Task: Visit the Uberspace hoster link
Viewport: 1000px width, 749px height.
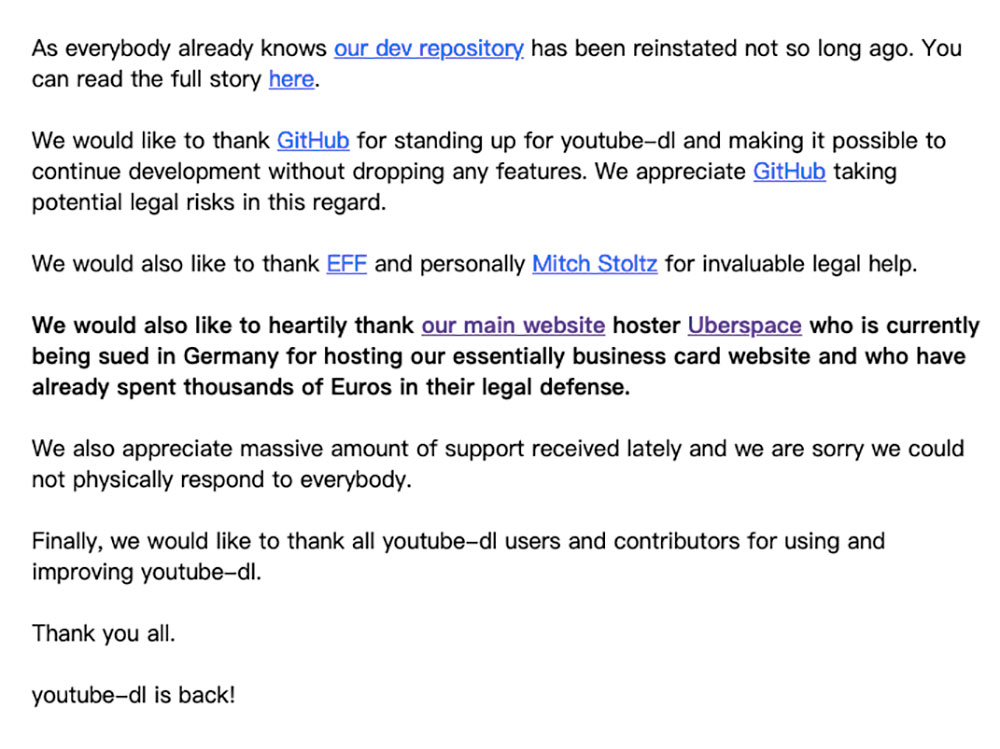Action: pos(744,325)
